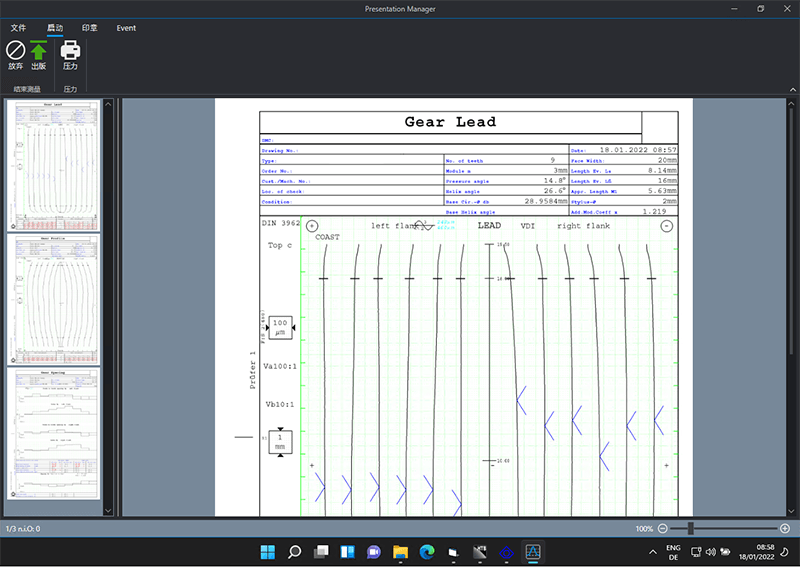The height and width of the screenshot is (567, 800).
Task: Click the 100% zoom value
Action: pos(644,529)
